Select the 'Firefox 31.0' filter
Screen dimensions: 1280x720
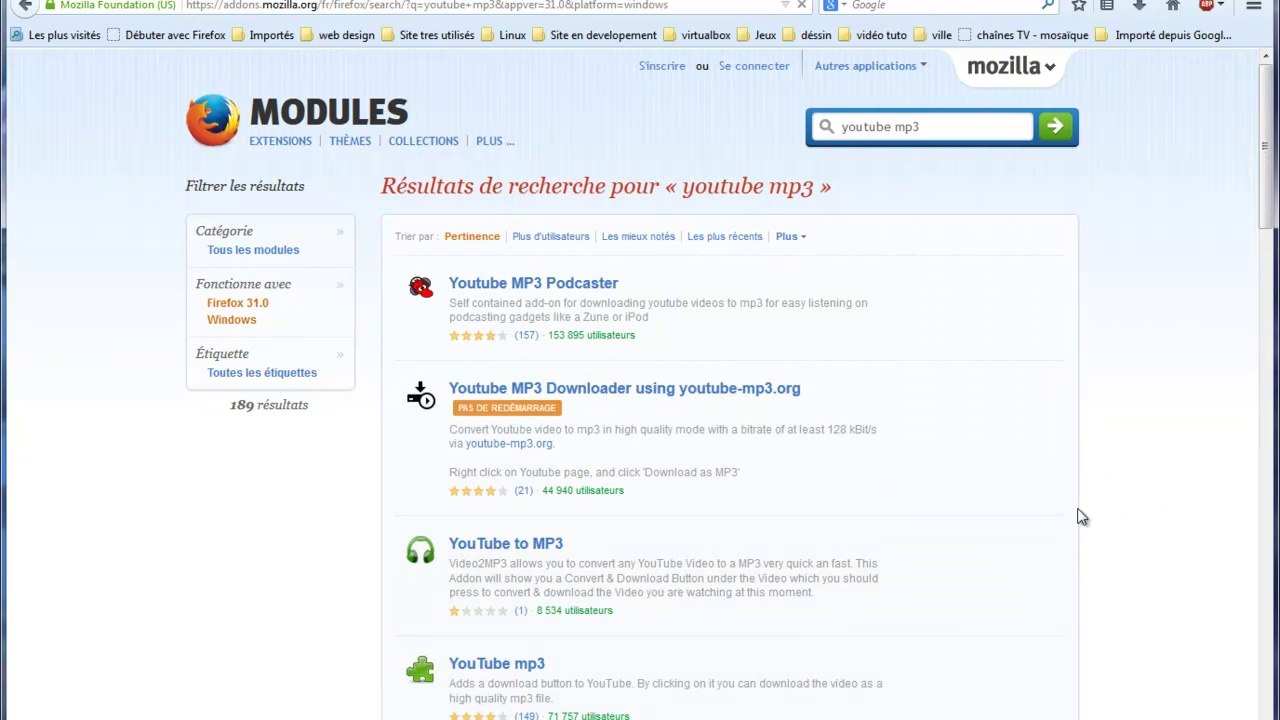(x=238, y=303)
